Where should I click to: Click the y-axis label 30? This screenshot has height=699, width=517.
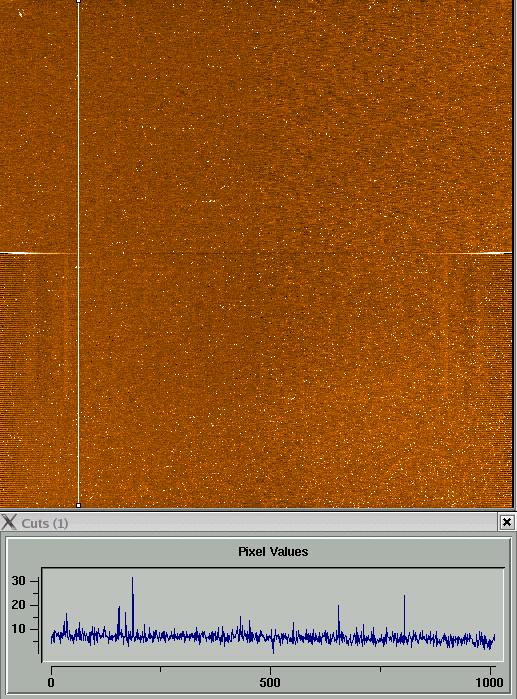pyautogui.click(x=18, y=581)
